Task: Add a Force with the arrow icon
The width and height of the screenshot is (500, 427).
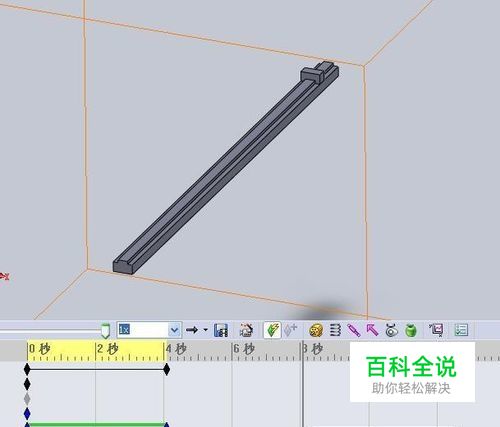Action: tap(372, 330)
